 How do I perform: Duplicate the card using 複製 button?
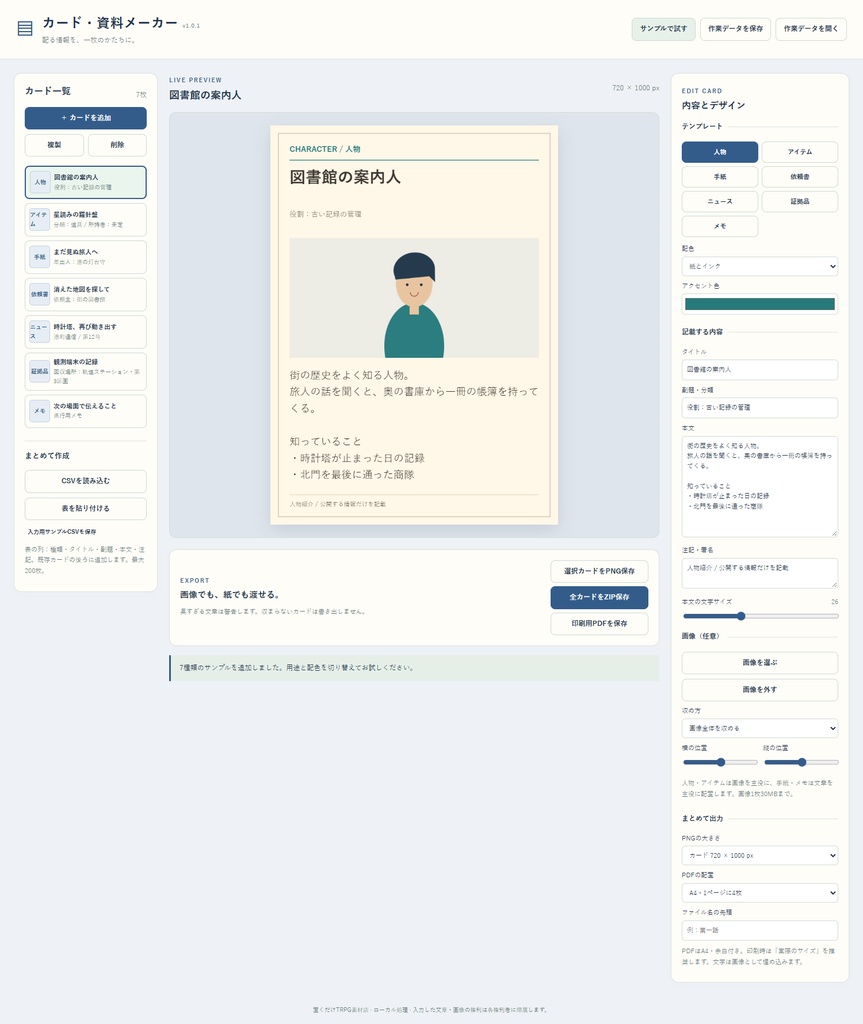tap(54, 145)
